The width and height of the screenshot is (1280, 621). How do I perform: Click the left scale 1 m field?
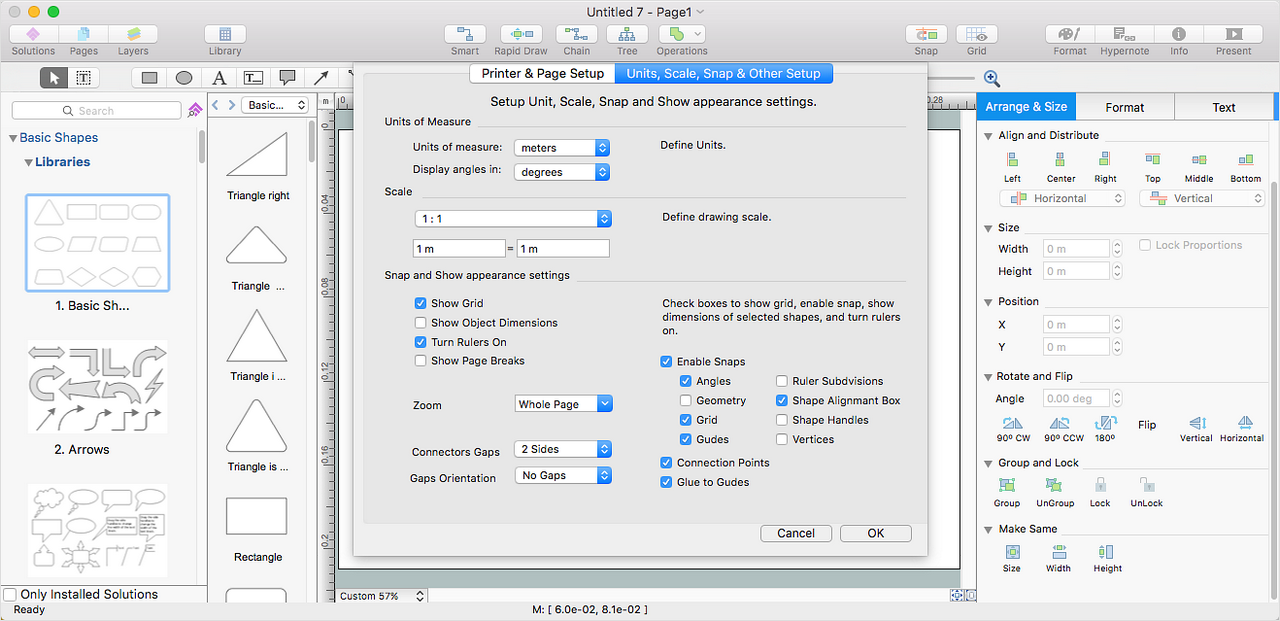tap(460, 248)
